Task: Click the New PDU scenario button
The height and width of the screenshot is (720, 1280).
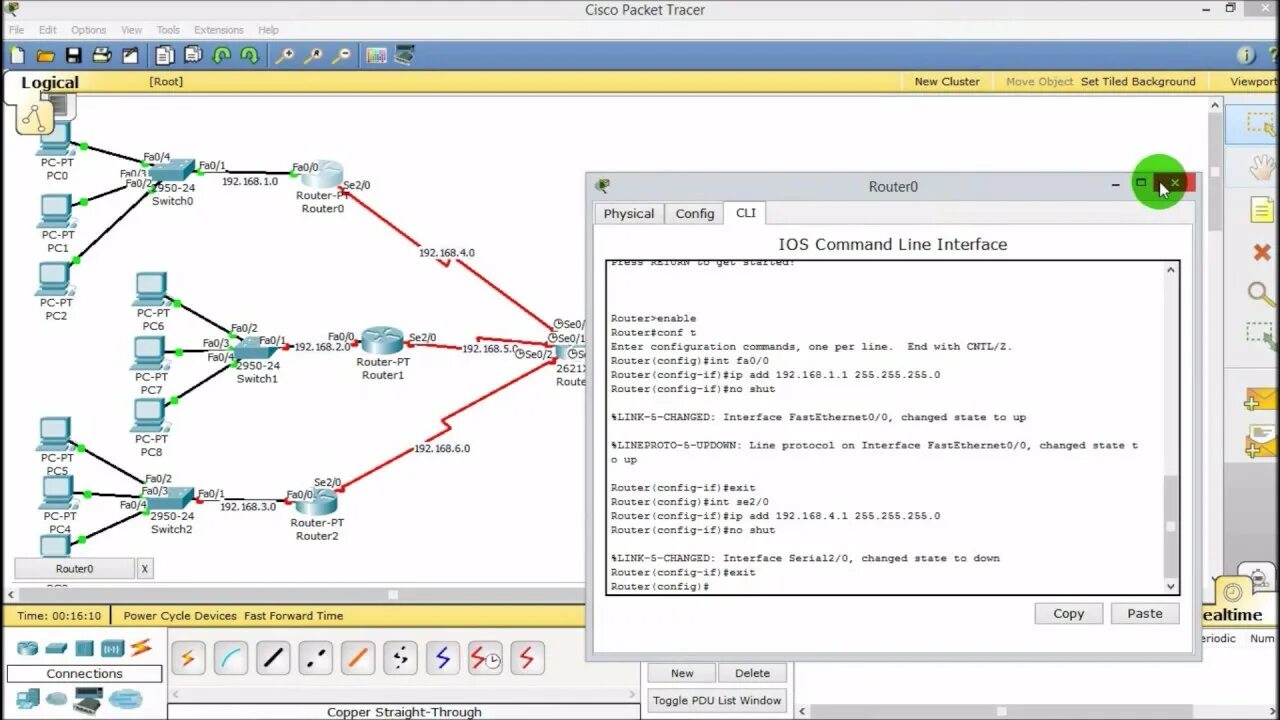Action: [682, 673]
